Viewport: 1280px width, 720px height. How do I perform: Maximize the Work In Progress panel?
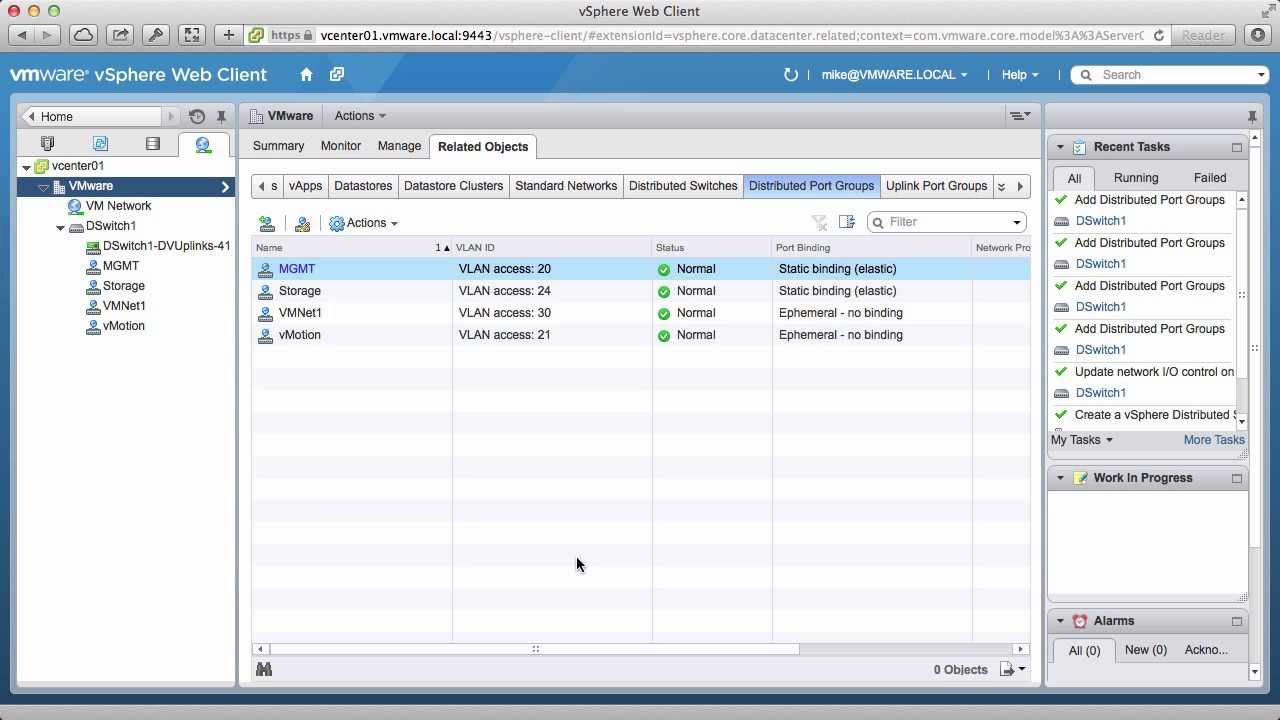point(1237,478)
